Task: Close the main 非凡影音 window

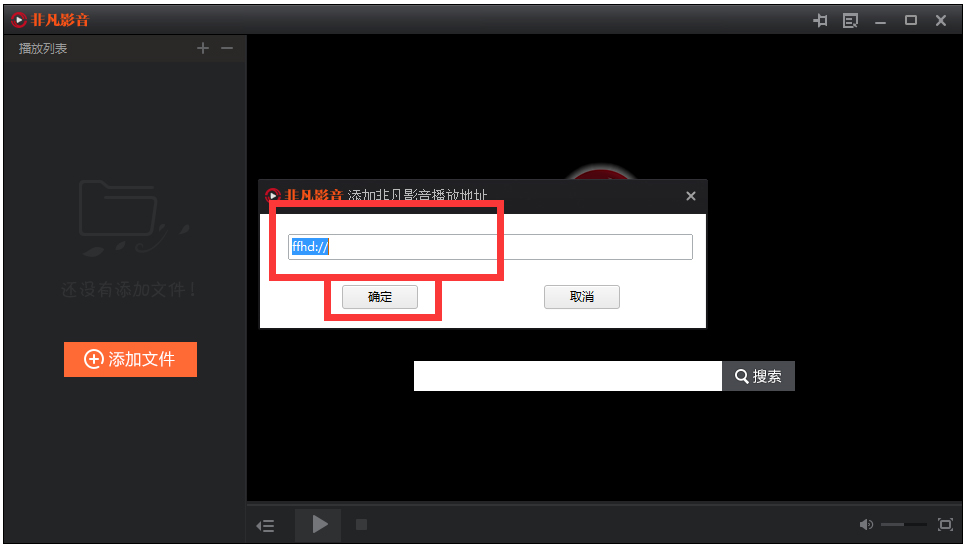Action: click(941, 20)
